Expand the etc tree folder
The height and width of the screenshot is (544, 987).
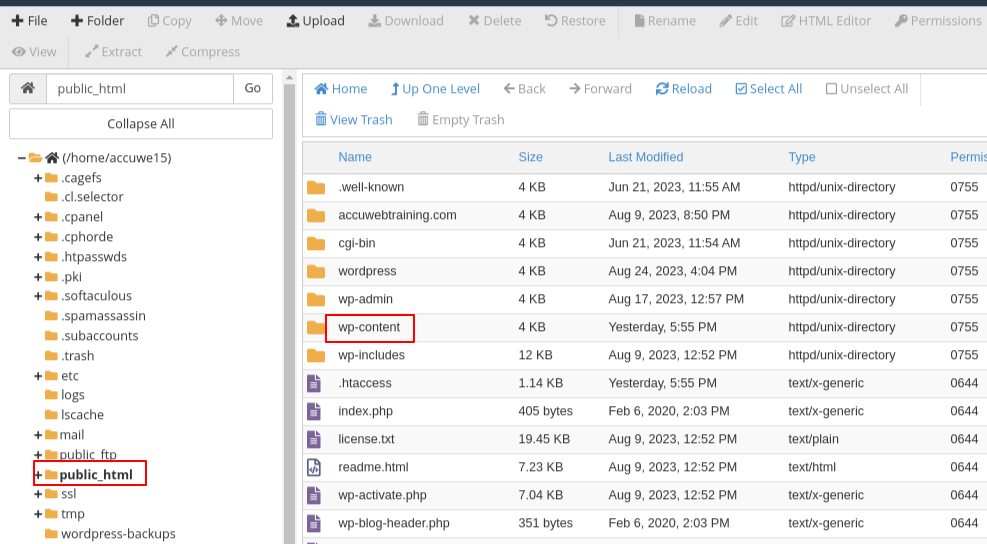pos(38,376)
